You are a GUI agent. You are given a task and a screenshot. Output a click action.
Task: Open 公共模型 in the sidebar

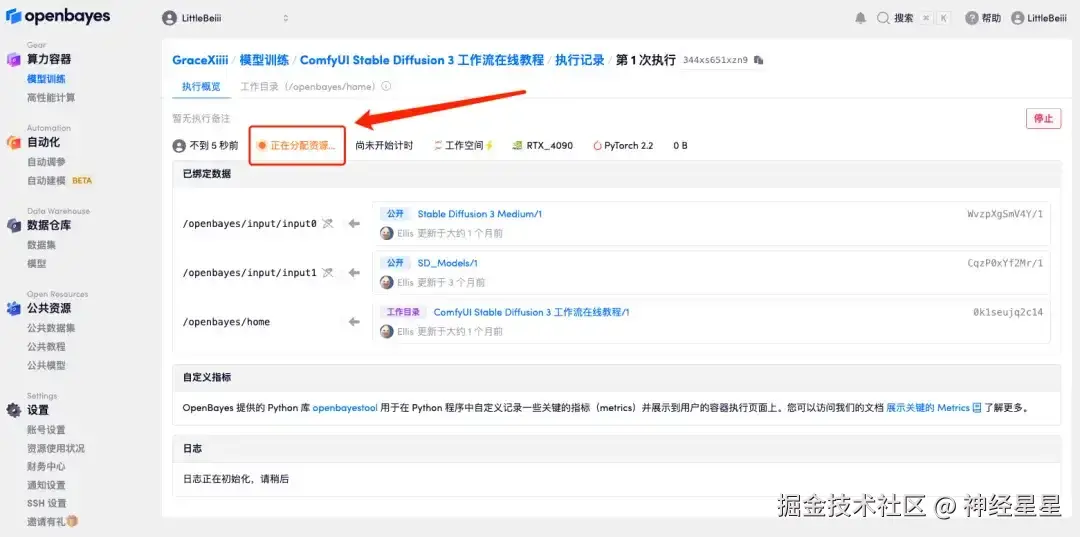[46, 365]
